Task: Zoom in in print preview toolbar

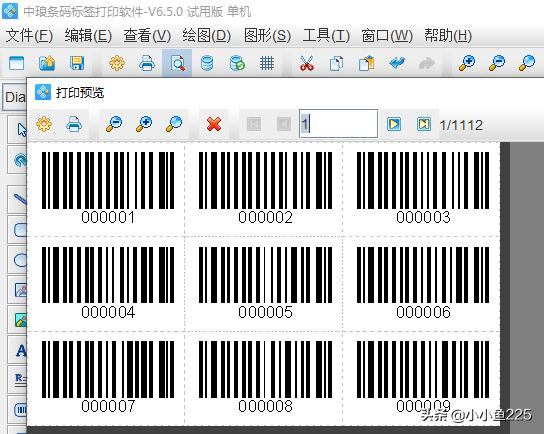Action: 144,124
